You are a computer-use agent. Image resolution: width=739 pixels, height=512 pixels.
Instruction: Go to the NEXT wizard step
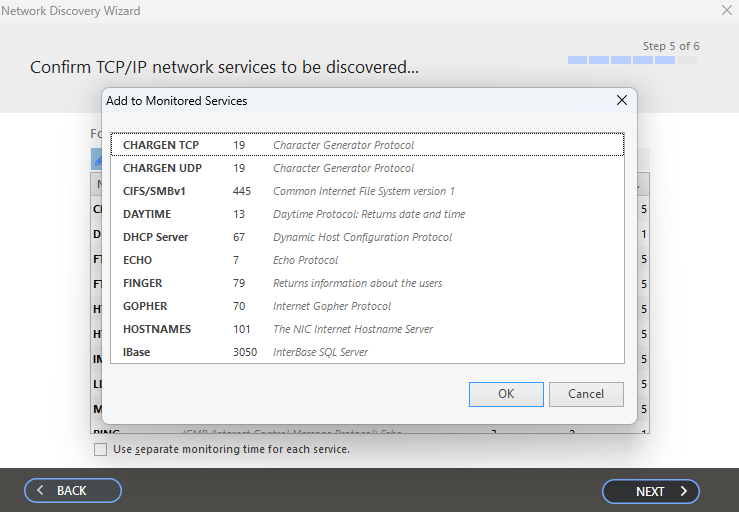[x=650, y=491]
